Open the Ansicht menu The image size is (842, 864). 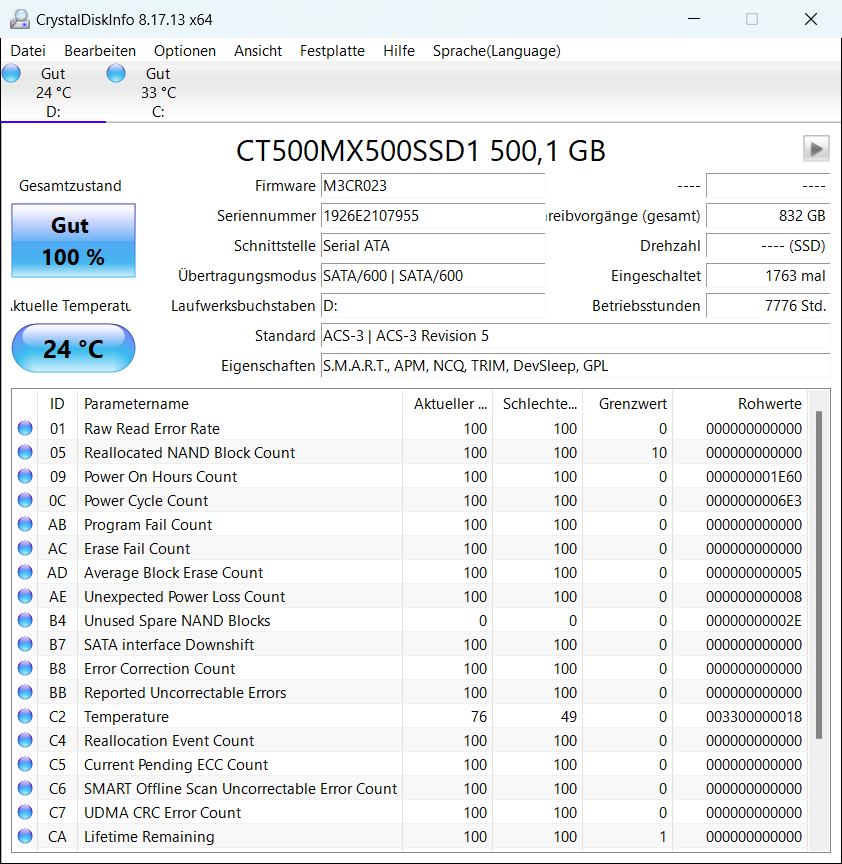click(x=257, y=51)
